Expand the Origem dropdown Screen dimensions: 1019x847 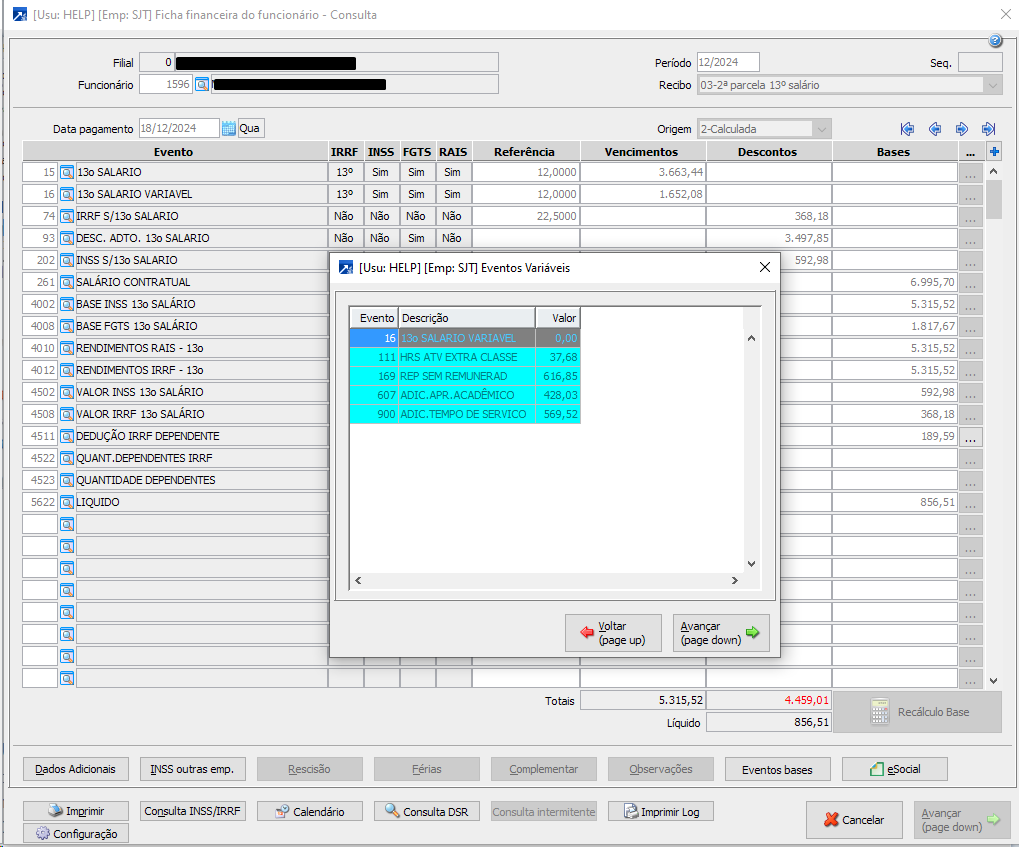[821, 129]
